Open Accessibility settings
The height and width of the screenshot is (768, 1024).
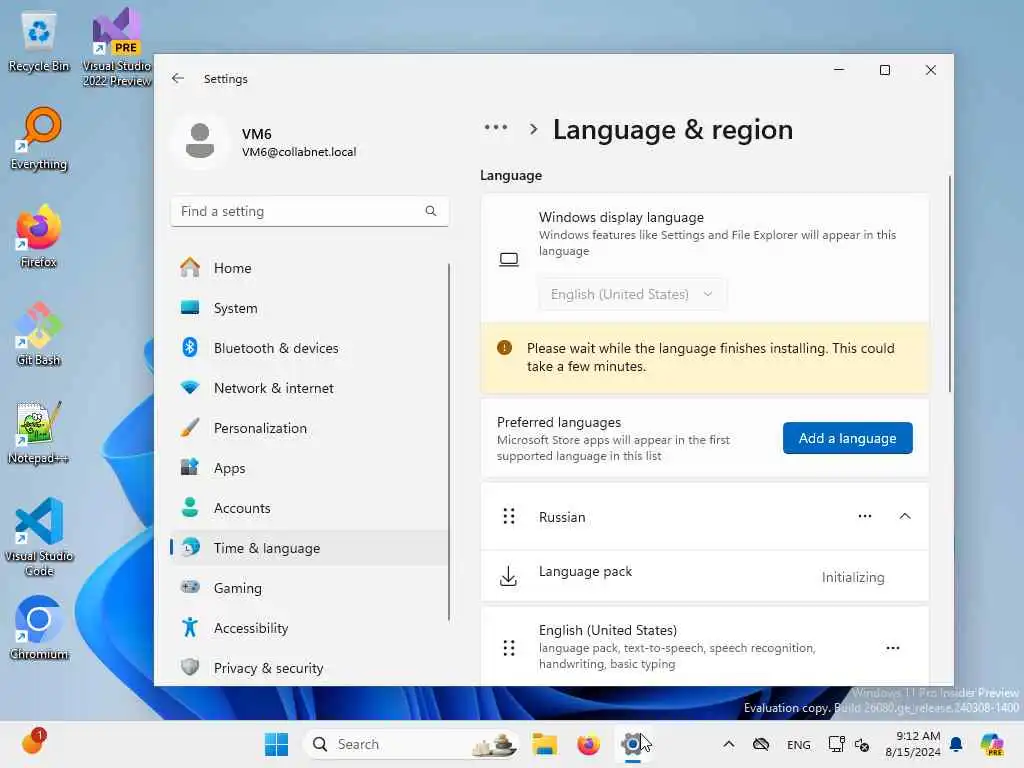point(309,628)
